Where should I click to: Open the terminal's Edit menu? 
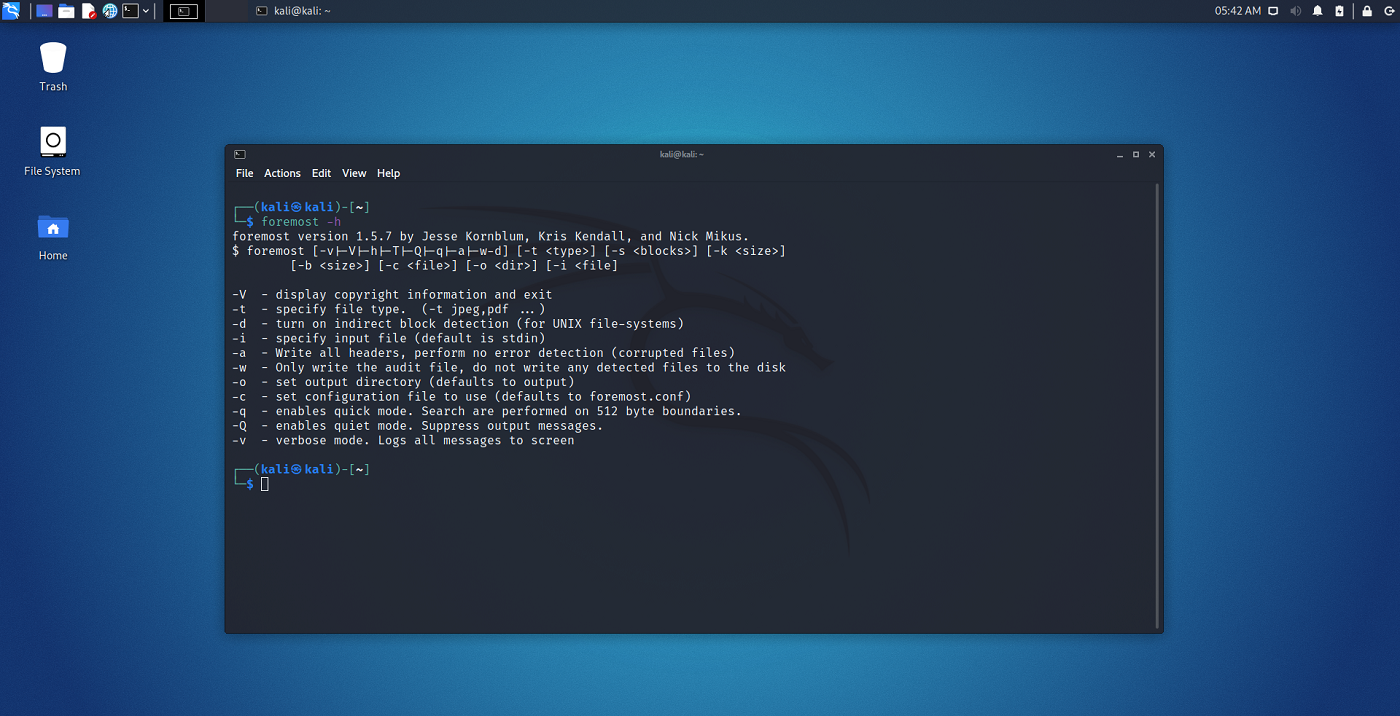(x=321, y=173)
